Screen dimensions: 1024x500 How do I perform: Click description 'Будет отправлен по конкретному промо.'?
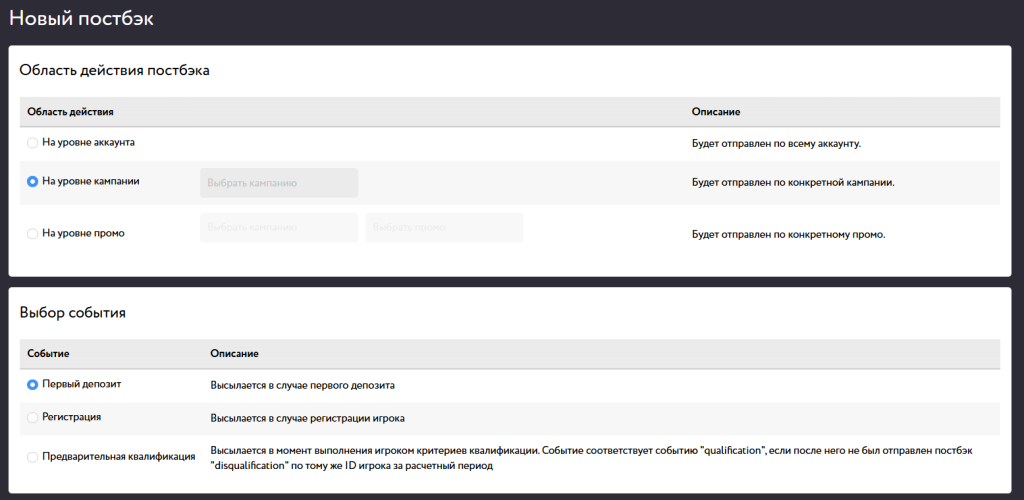coord(789,235)
